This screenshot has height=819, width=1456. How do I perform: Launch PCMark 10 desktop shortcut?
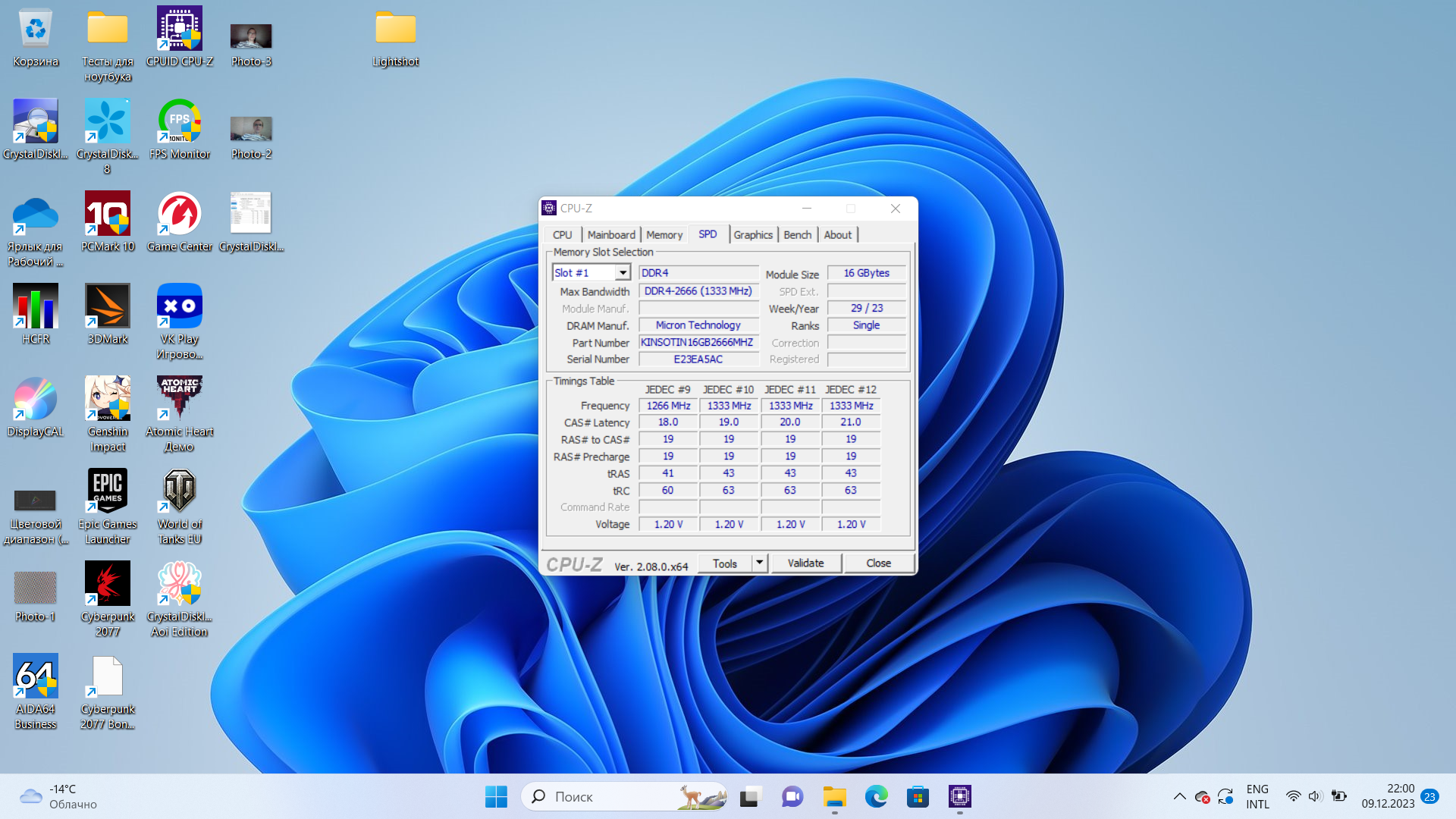[107, 215]
